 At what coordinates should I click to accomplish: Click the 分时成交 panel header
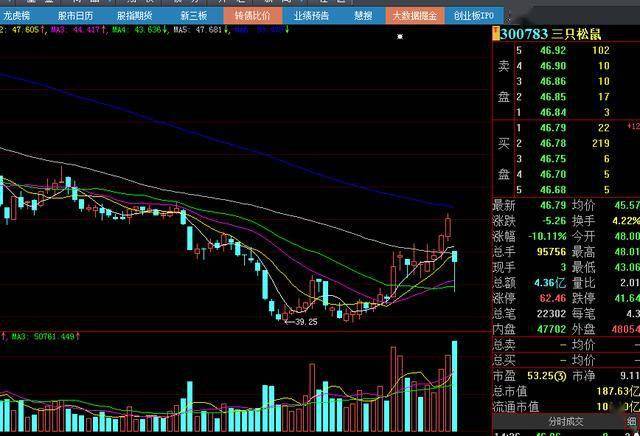click(566, 421)
